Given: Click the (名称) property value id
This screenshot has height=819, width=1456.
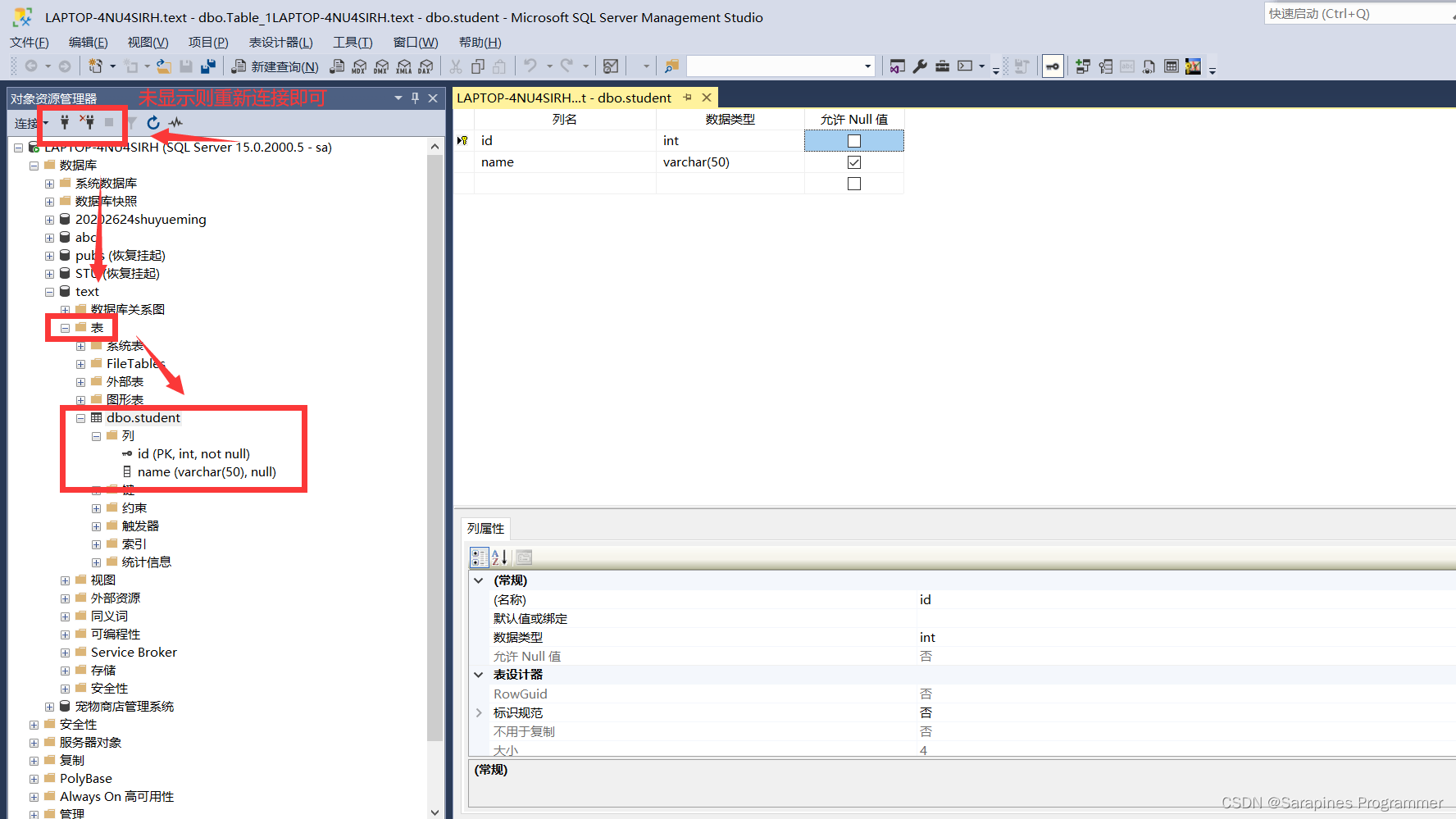Looking at the screenshot, I should point(1185,600).
